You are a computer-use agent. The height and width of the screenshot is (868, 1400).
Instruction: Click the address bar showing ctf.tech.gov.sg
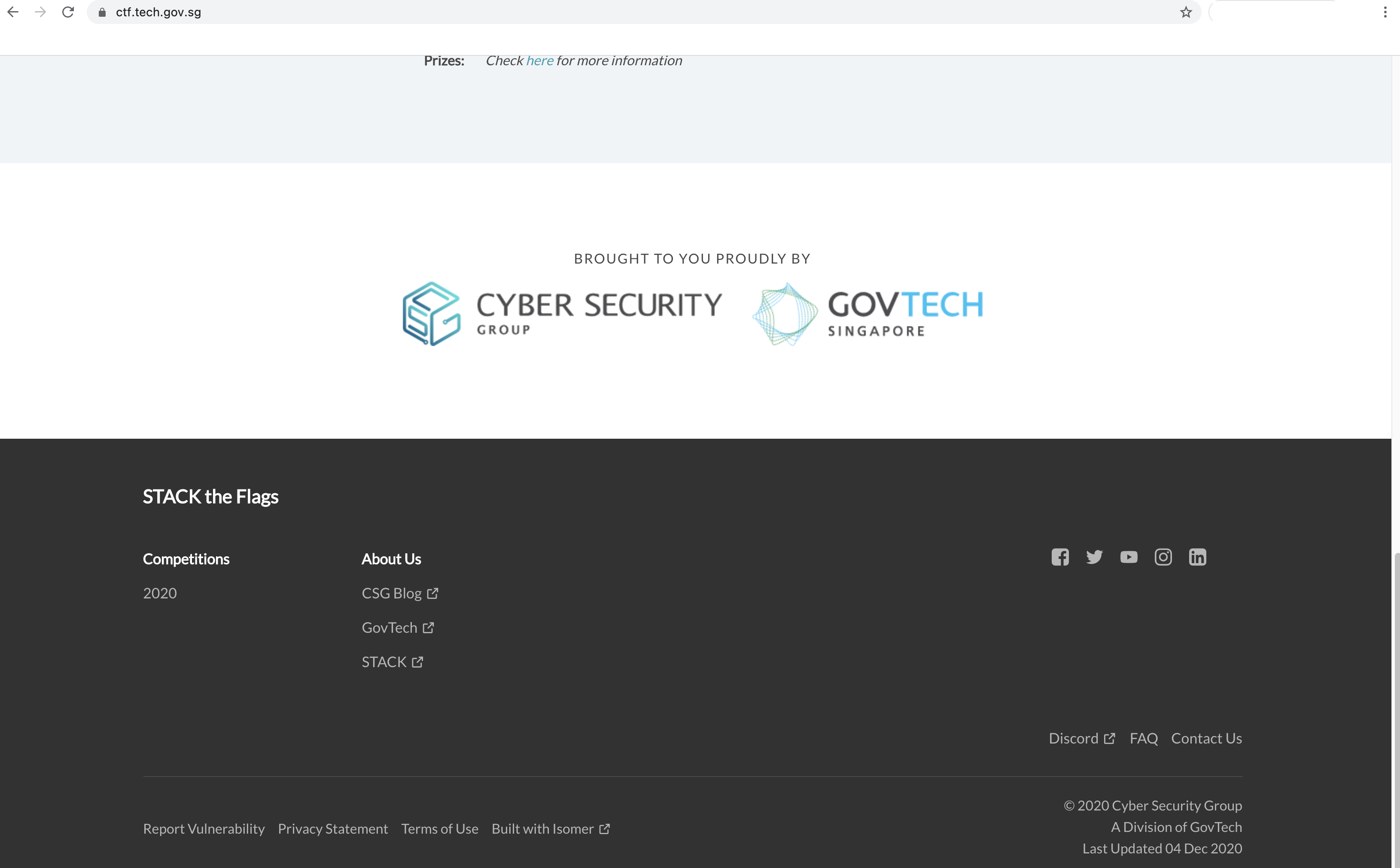[632, 12]
